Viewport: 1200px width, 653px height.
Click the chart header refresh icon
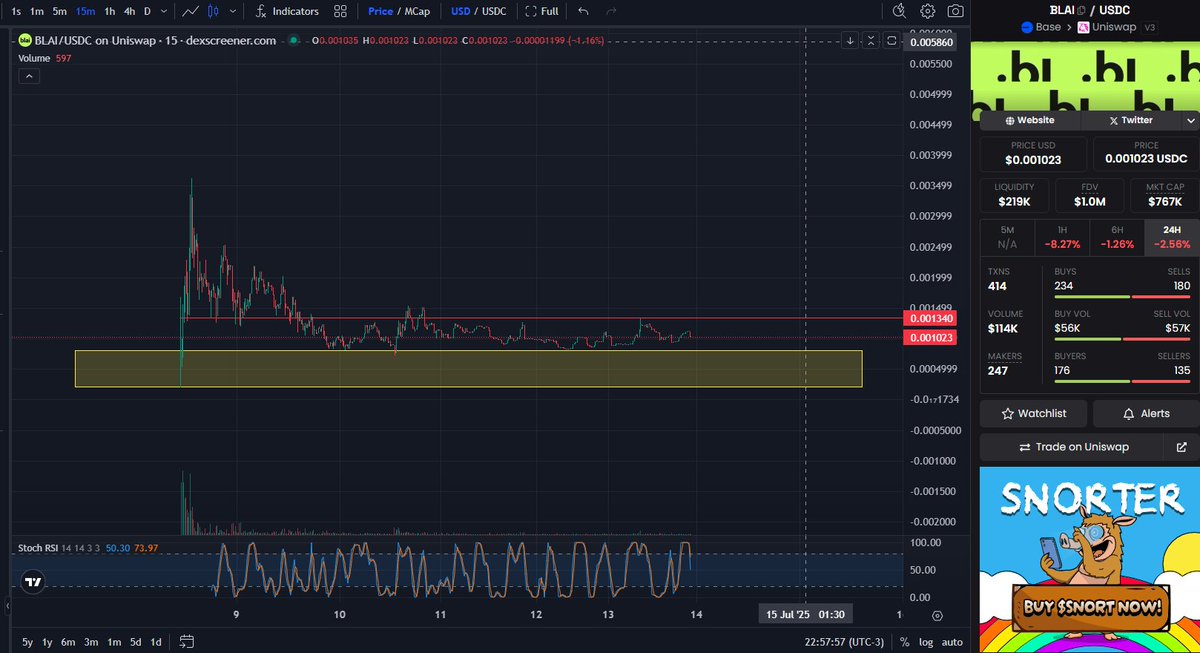tap(891, 40)
